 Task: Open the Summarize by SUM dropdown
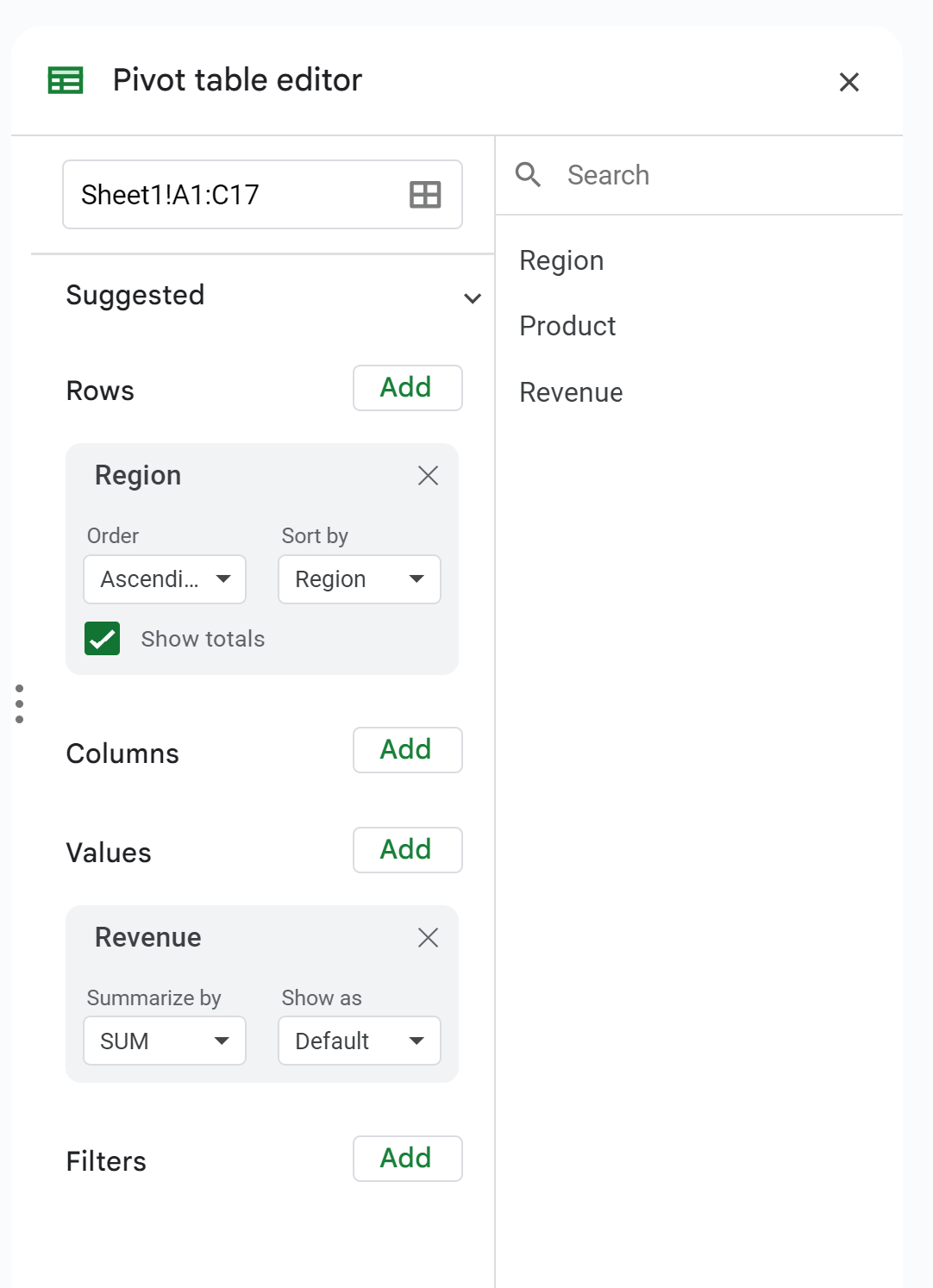click(164, 1041)
